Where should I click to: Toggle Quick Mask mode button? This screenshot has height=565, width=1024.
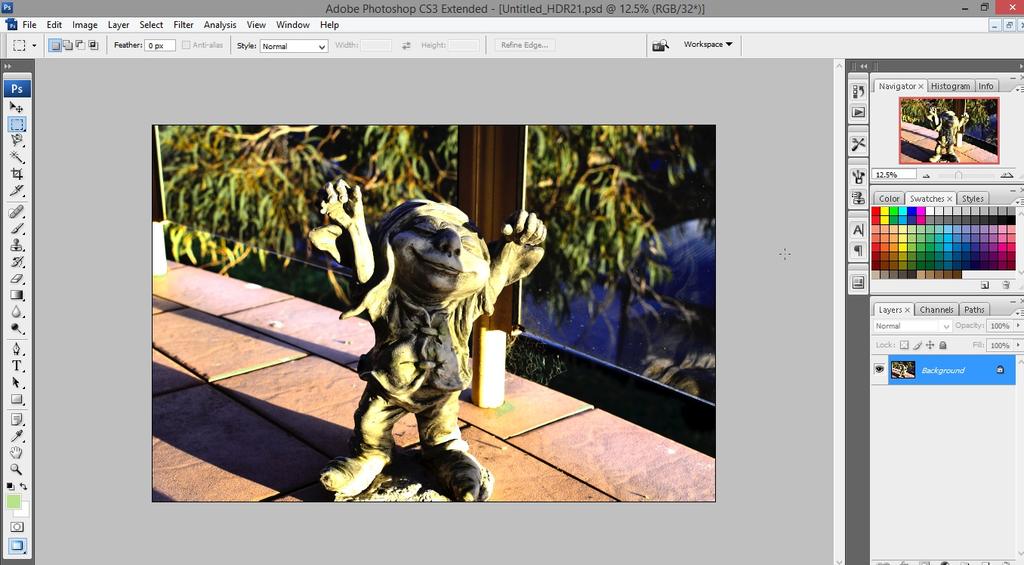pyautogui.click(x=17, y=527)
